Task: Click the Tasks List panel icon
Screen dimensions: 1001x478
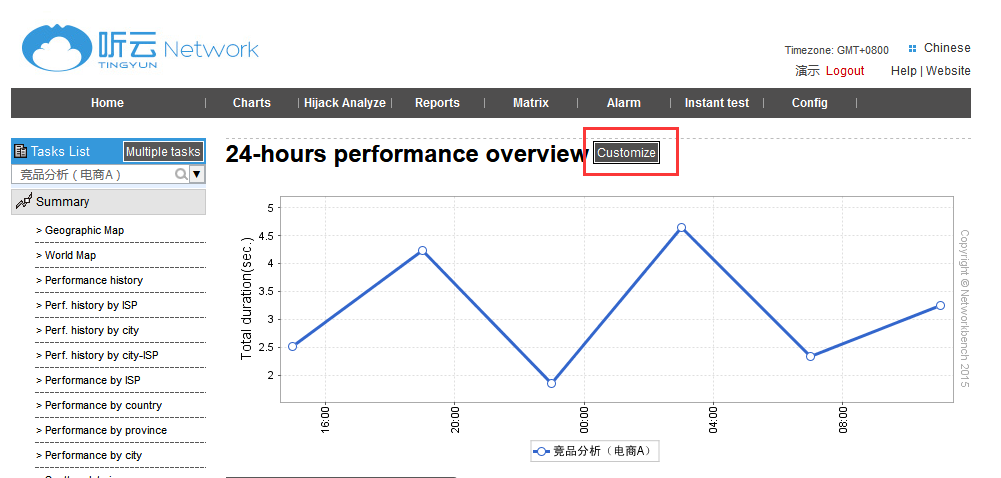Action: (21, 152)
